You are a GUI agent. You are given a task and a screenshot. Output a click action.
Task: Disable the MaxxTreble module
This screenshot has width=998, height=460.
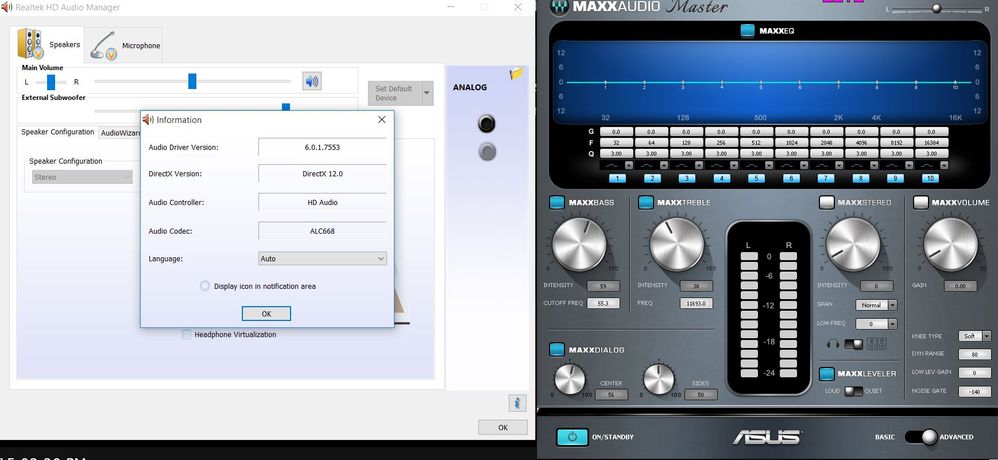pyautogui.click(x=645, y=202)
